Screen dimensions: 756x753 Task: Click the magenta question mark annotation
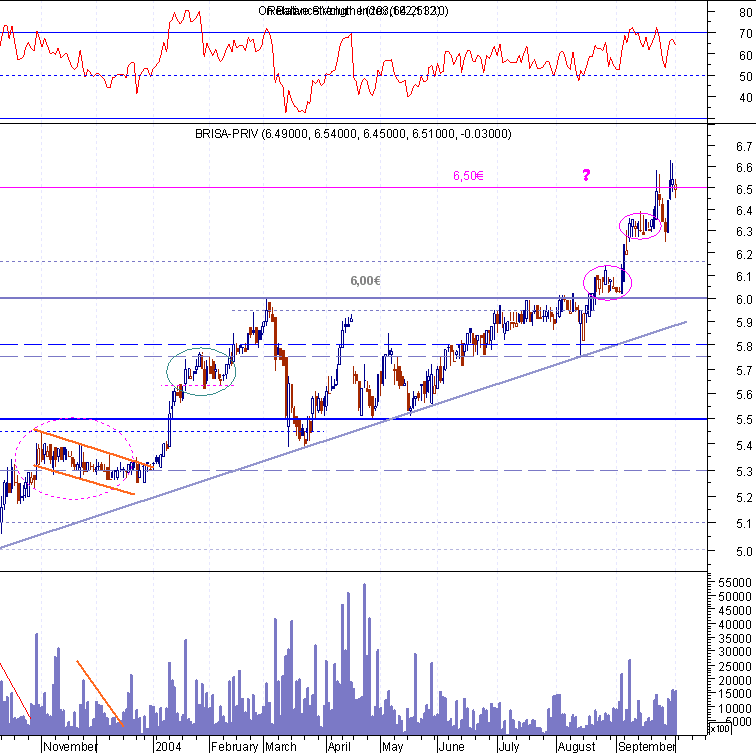(586, 175)
